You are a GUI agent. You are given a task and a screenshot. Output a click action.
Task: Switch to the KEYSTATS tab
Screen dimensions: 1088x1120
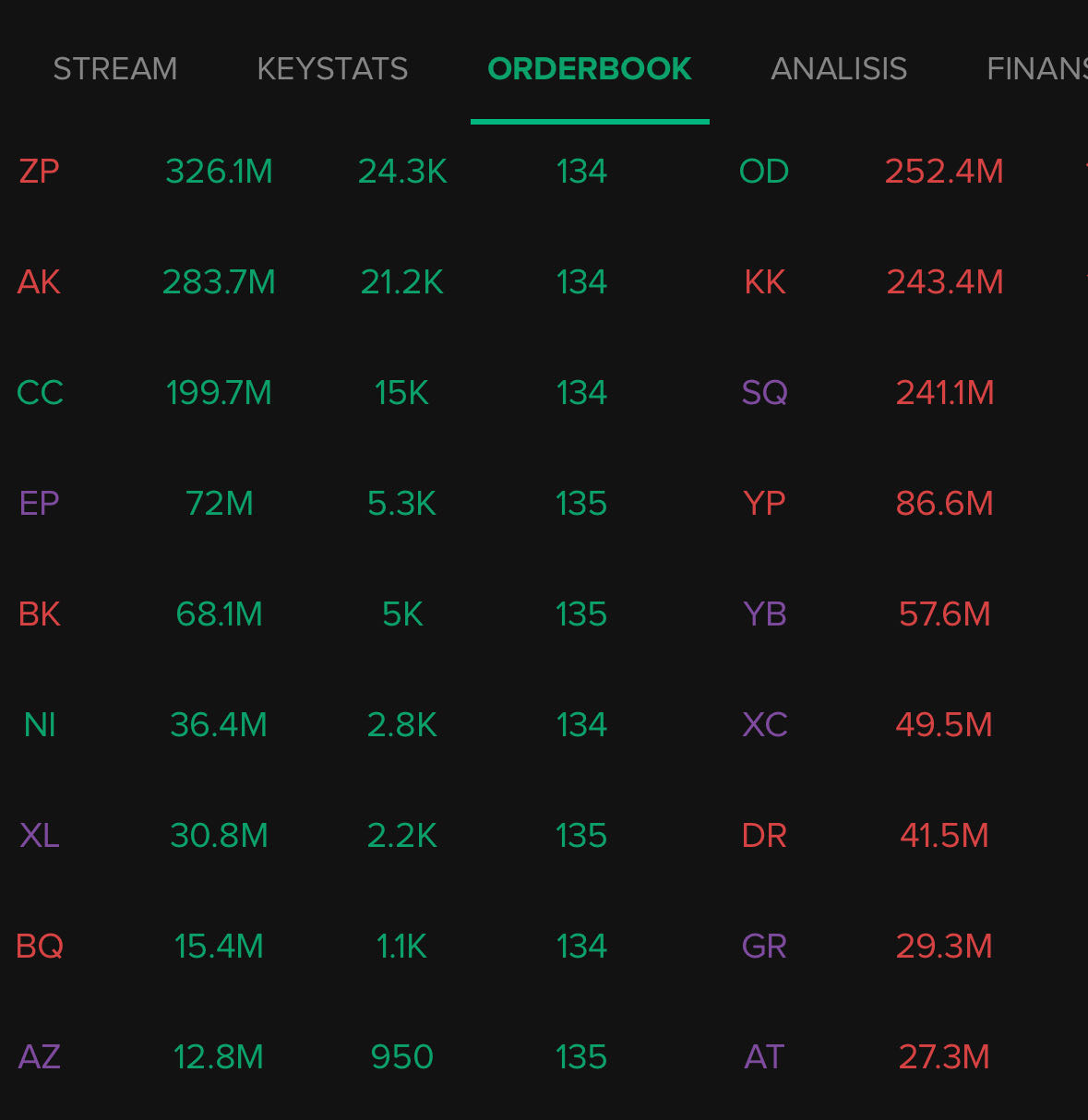(332, 69)
